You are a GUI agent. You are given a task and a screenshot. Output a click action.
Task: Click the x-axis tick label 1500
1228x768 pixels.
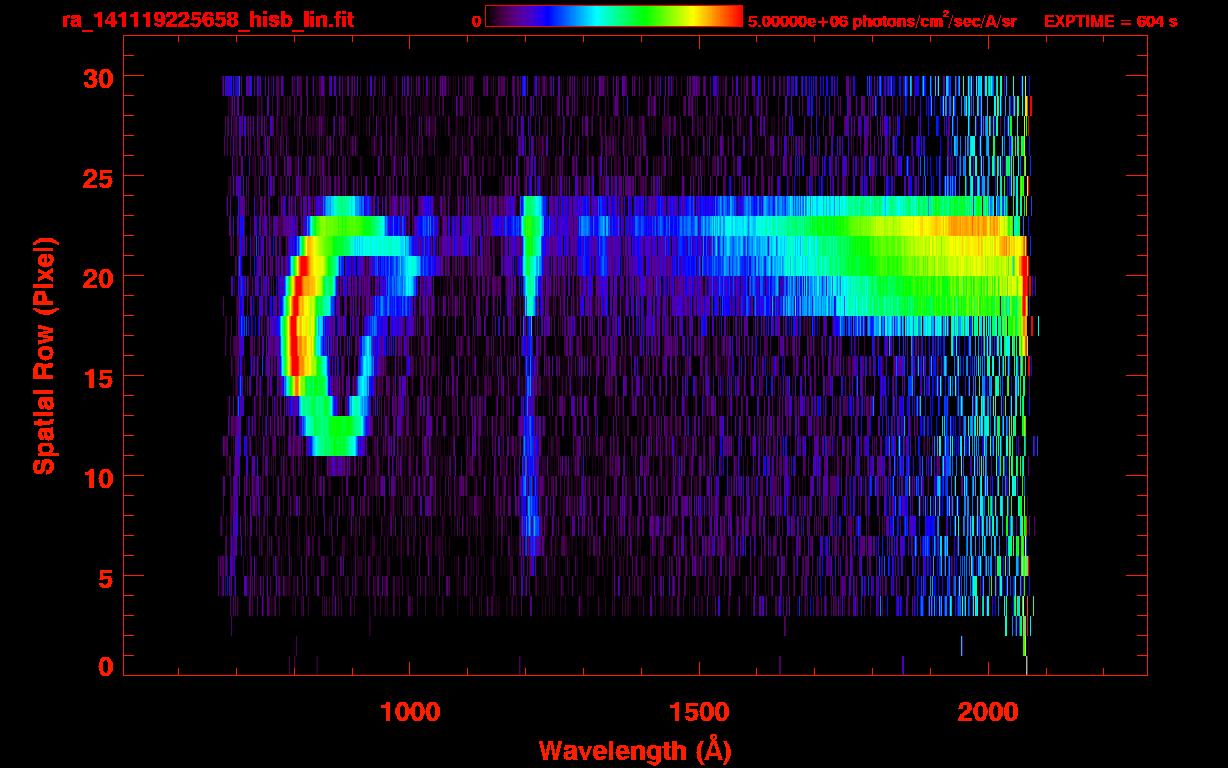(699, 711)
